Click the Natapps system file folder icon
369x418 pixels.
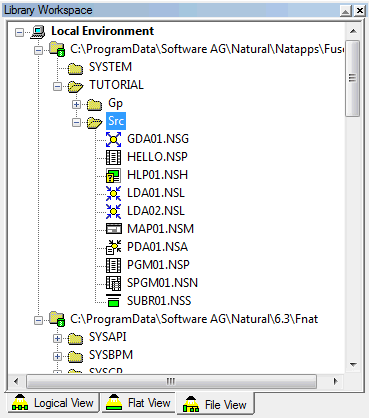click(x=57, y=49)
